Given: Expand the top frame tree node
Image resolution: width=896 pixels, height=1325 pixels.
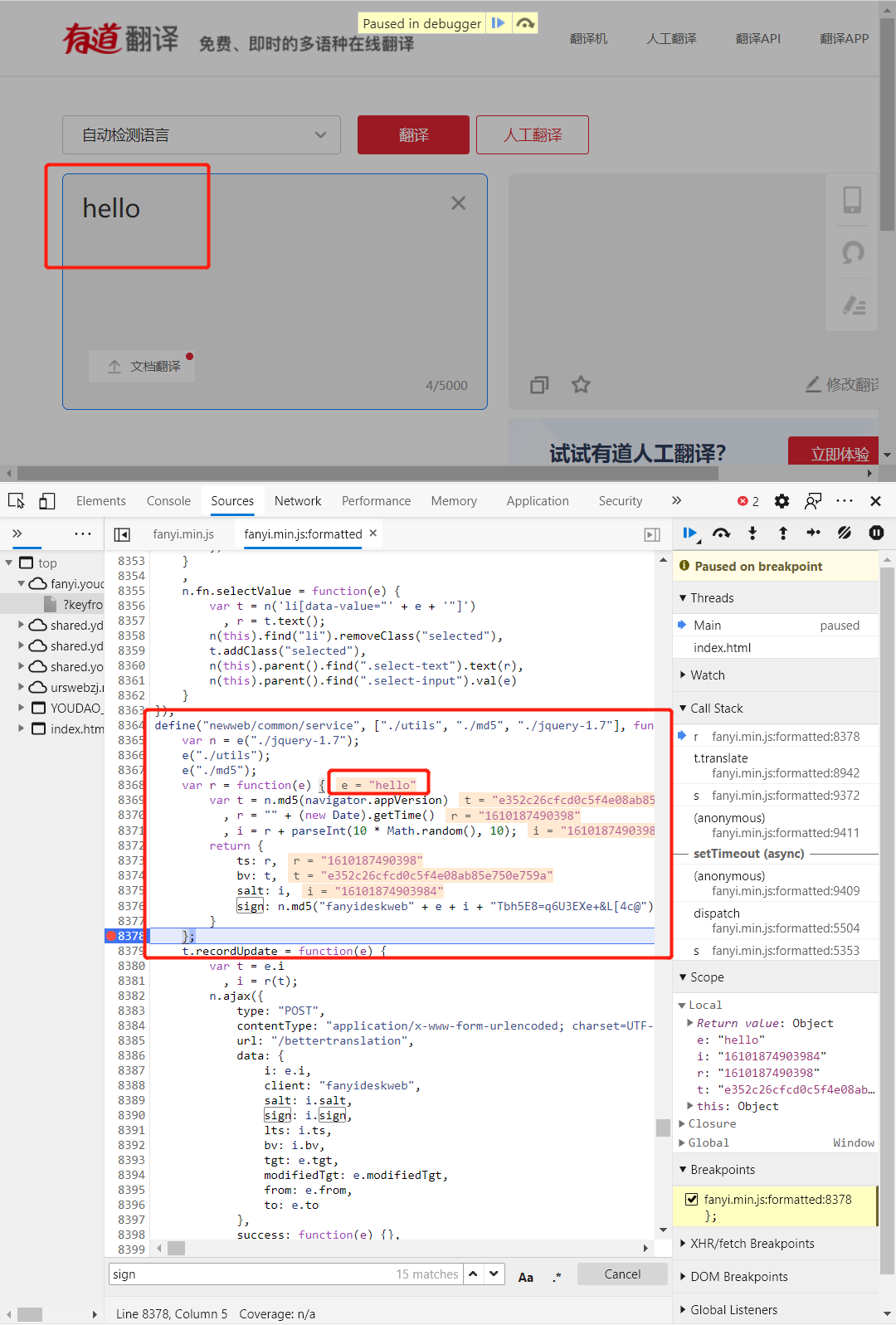Looking at the screenshot, I should point(9,563).
